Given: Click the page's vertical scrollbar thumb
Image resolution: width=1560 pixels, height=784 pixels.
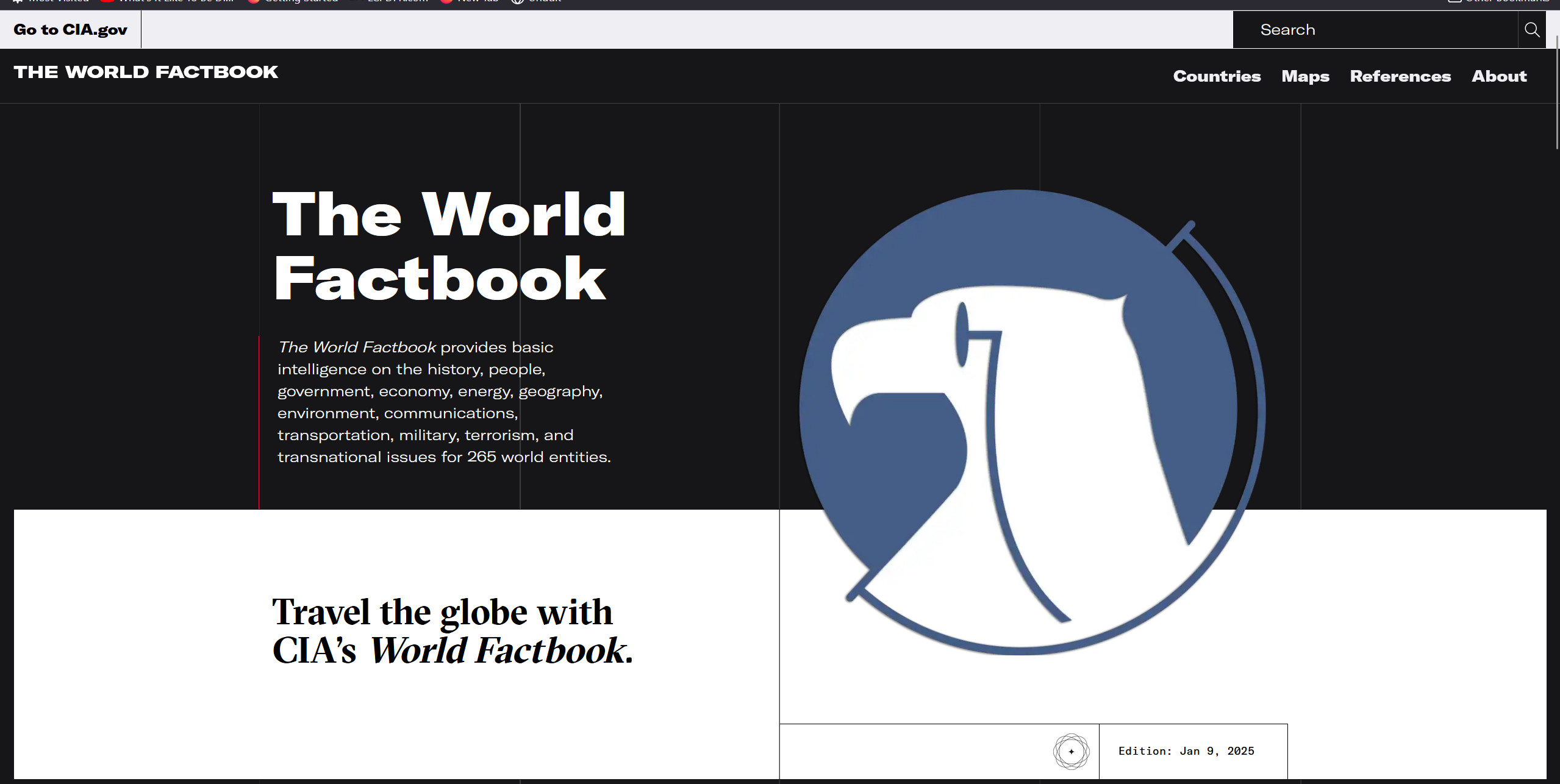Looking at the screenshot, I should (x=1557, y=91).
